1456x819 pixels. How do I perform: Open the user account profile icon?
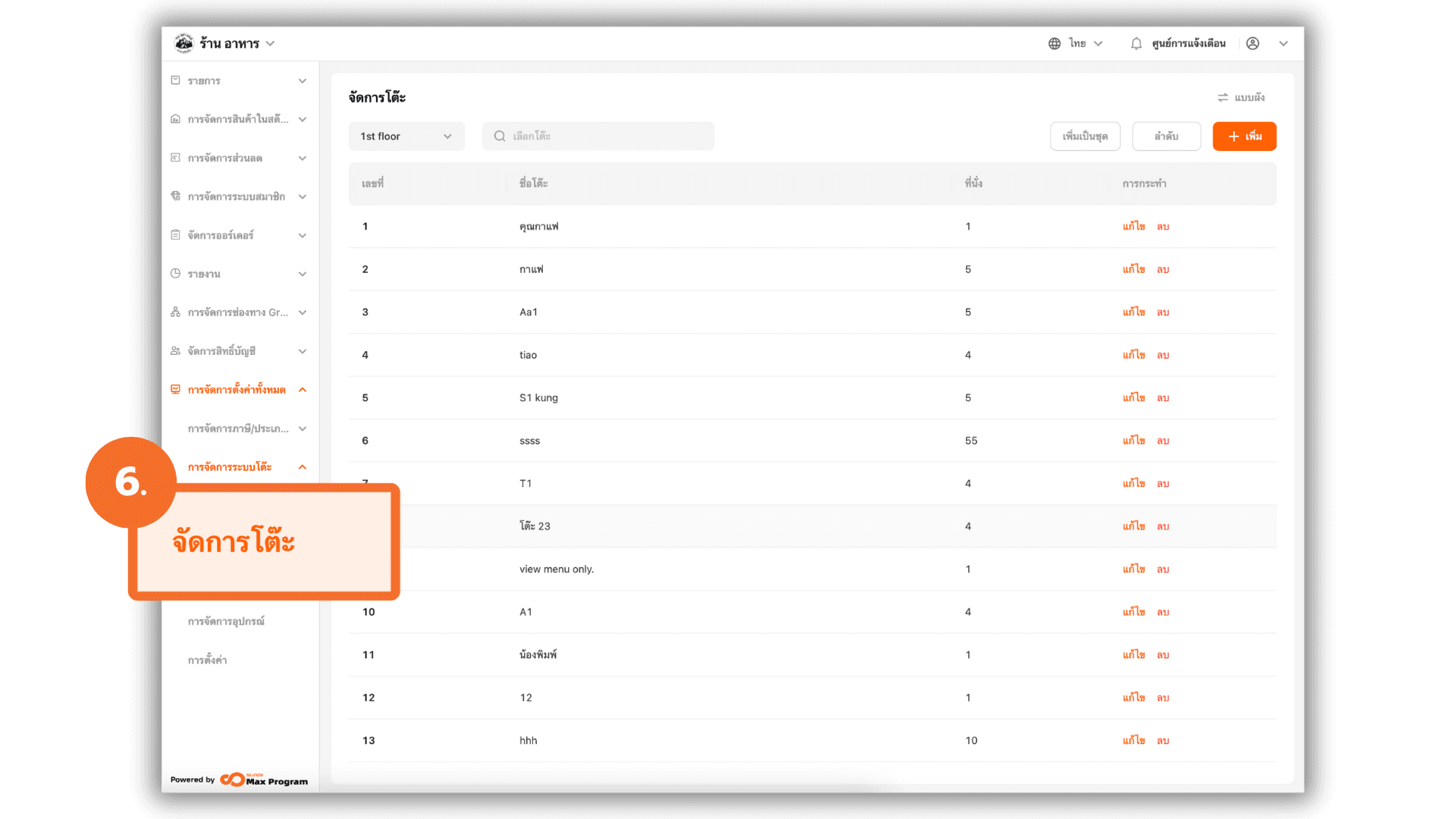click(1253, 44)
